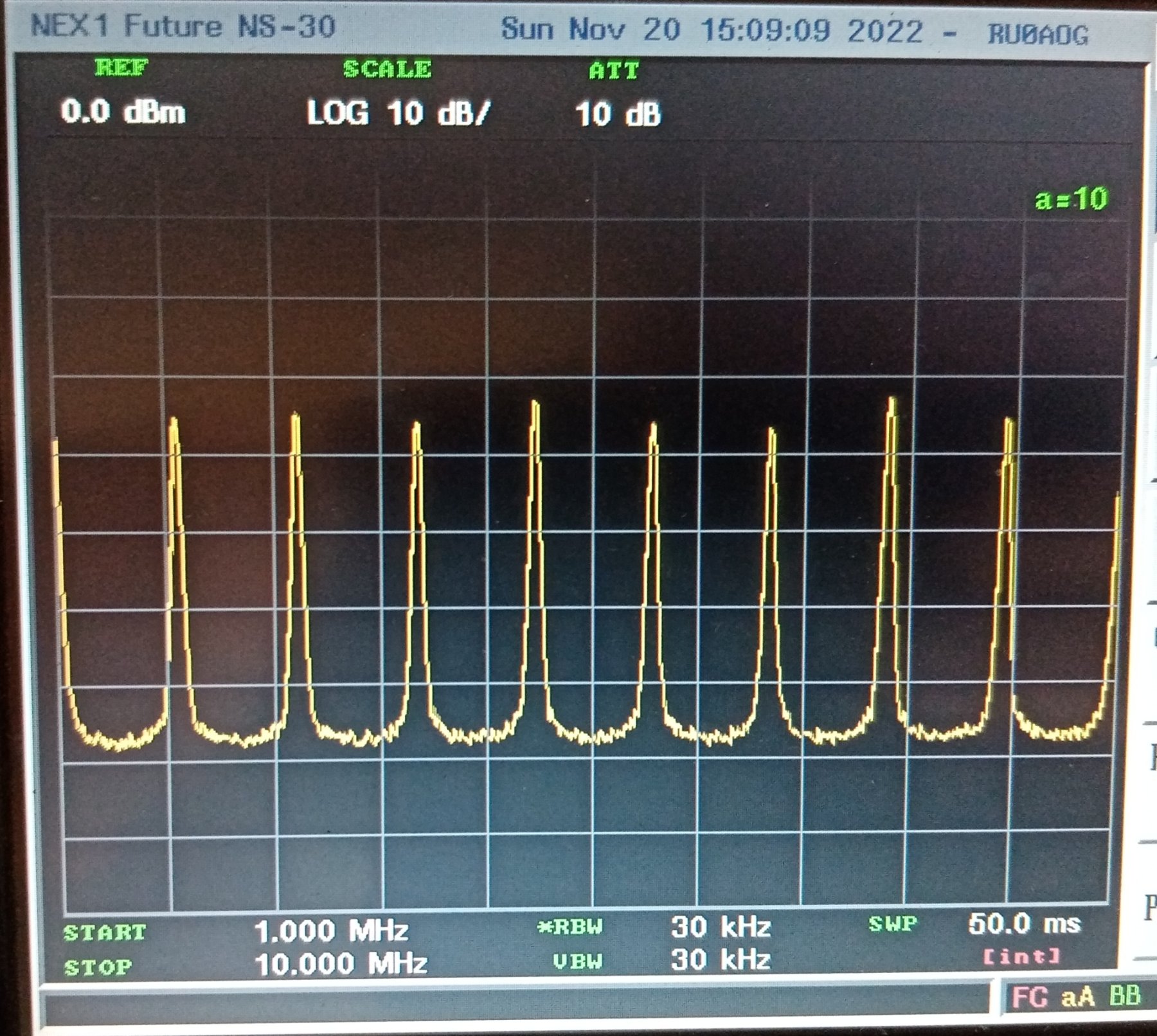Click the FC status indicator
The width and height of the screenshot is (1157, 1036).
coord(1029,997)
